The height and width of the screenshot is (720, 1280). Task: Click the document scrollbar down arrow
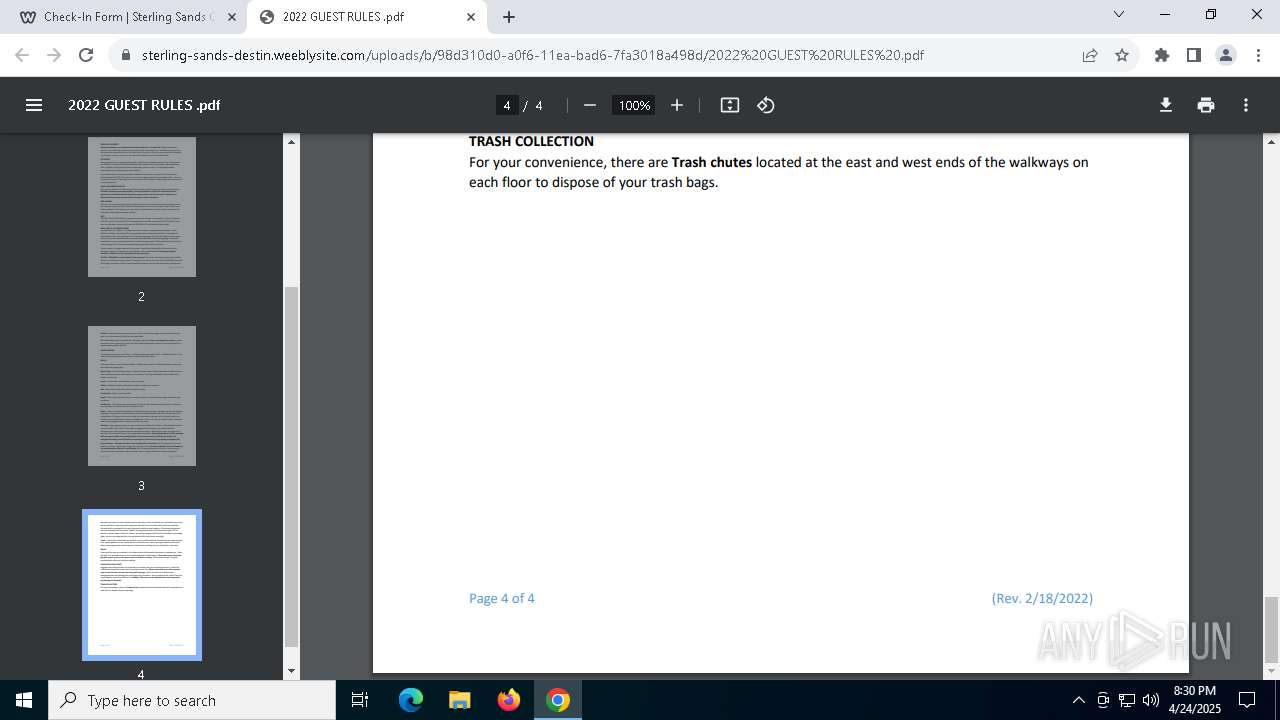click(1272, 672)
